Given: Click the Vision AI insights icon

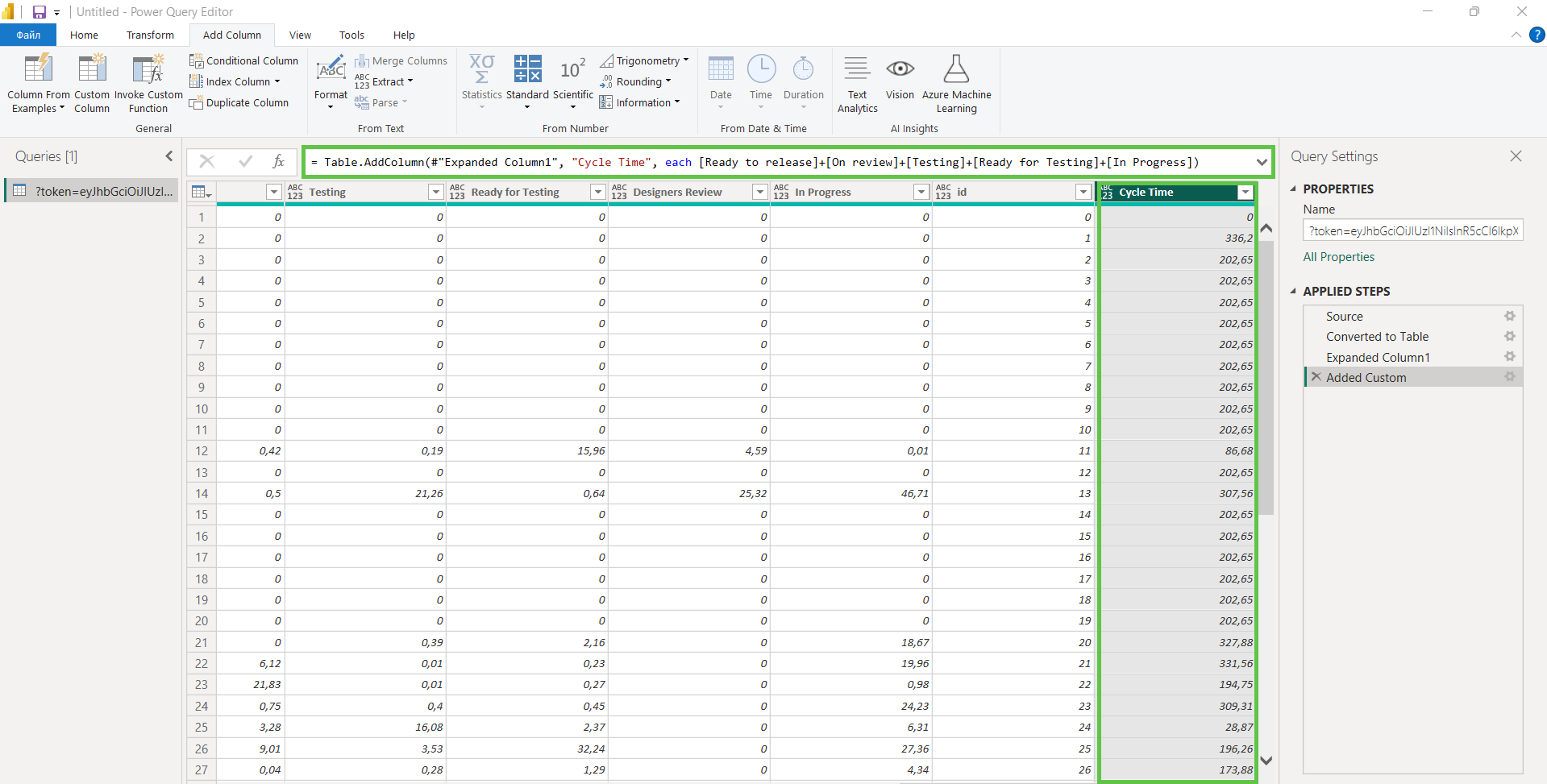Looking at the screenshot, I should point(900,70).
